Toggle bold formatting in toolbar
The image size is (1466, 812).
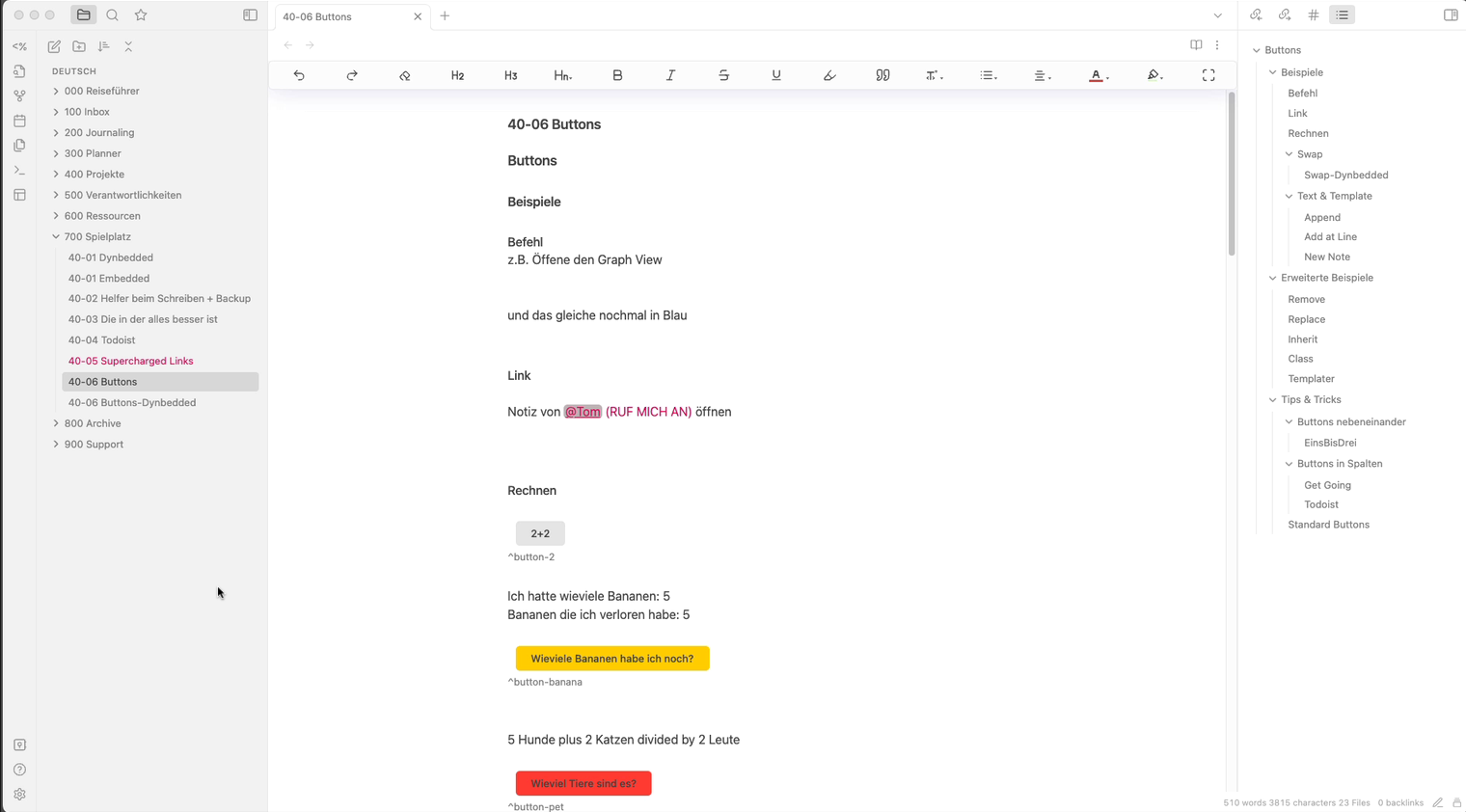coord(617,75)
